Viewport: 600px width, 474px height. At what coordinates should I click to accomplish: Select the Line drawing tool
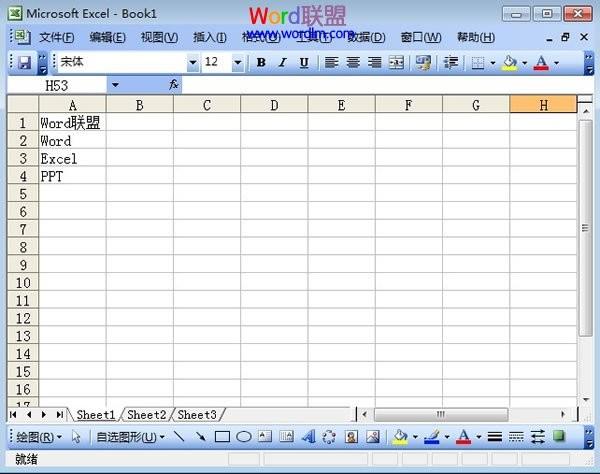tap(179, 437)
